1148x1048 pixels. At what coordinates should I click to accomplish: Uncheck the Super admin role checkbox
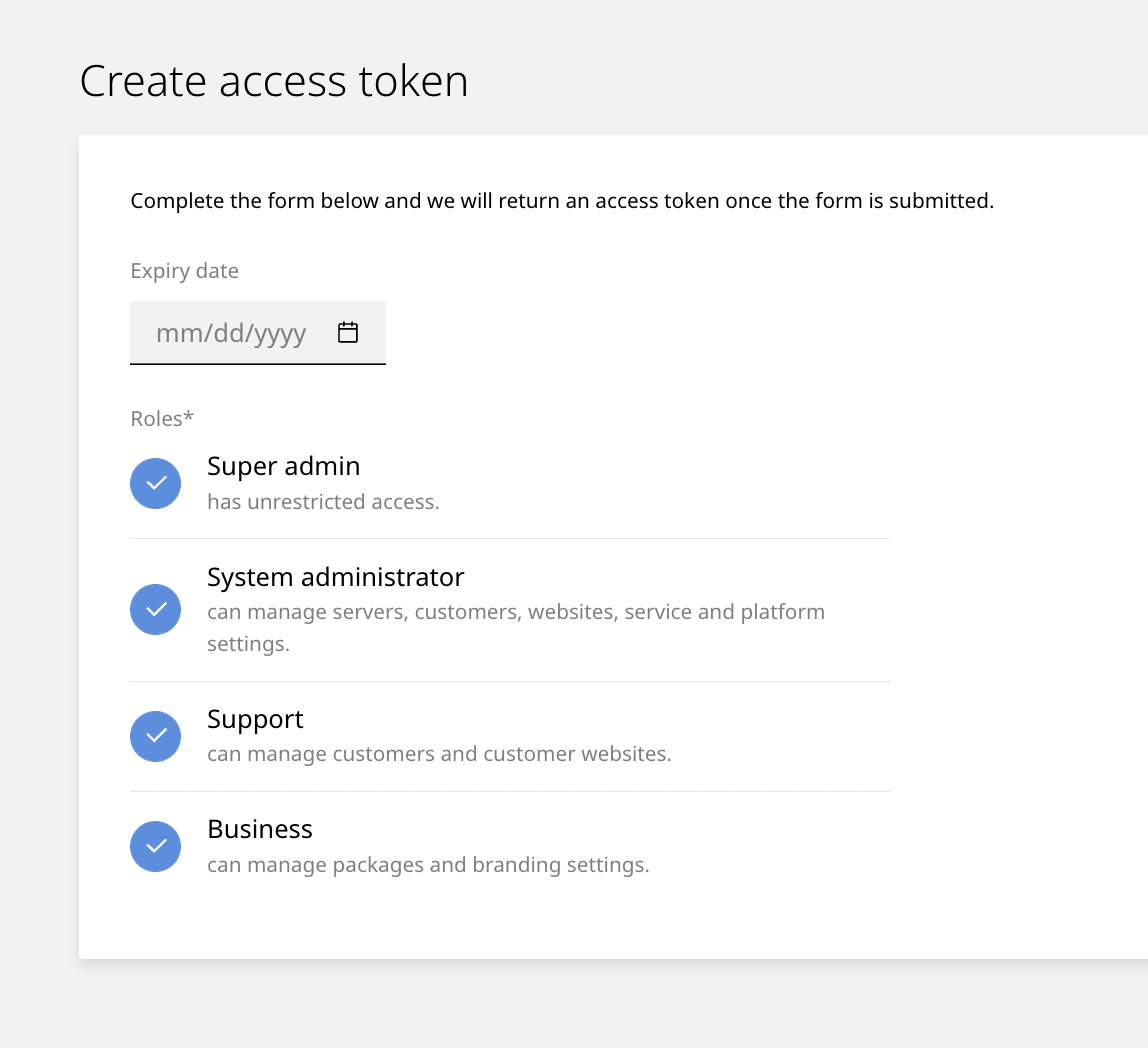click(x=156, y=484)
